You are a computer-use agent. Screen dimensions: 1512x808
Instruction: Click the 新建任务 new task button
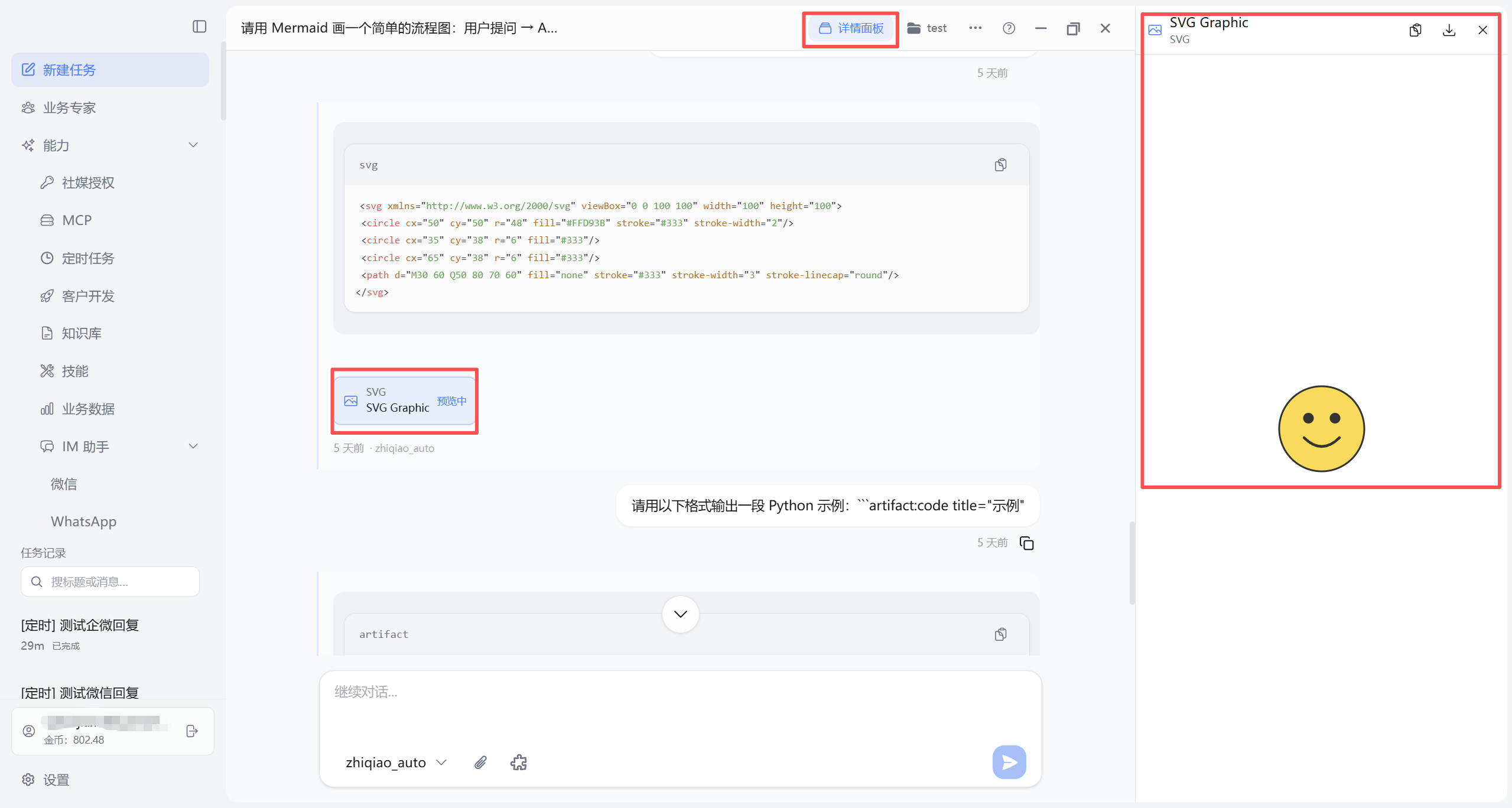[110, 70]
